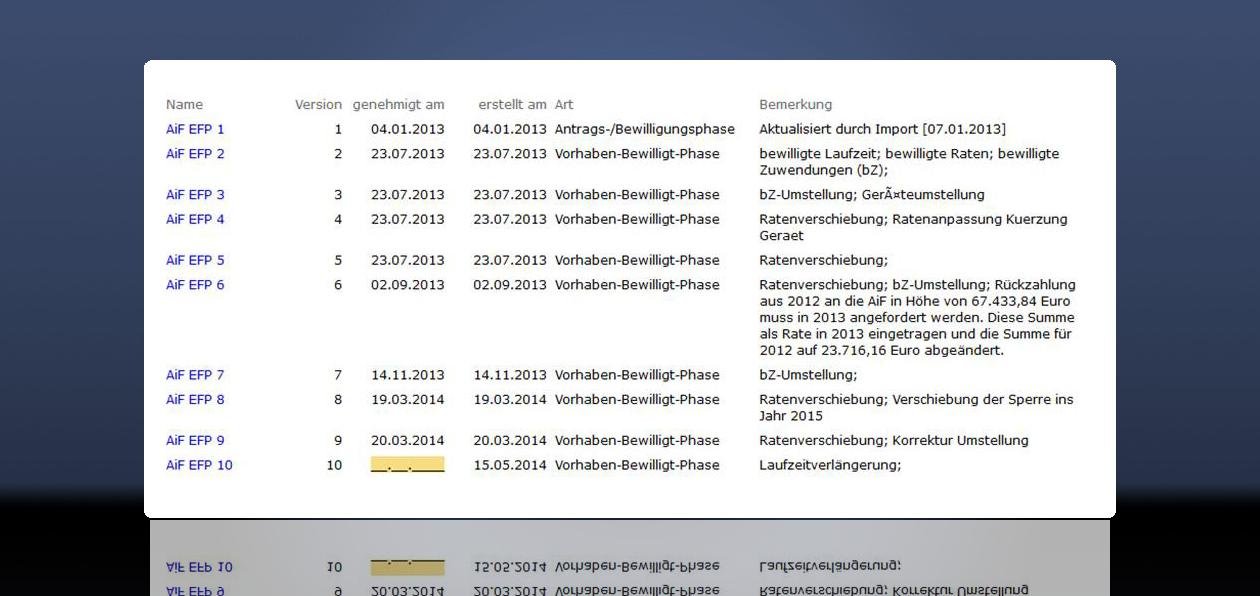The height and width of the screenshot is (596, 1260).
Task: Click approval date 20.03.2014
Action: pyautogui.click(x=407, y=440)
